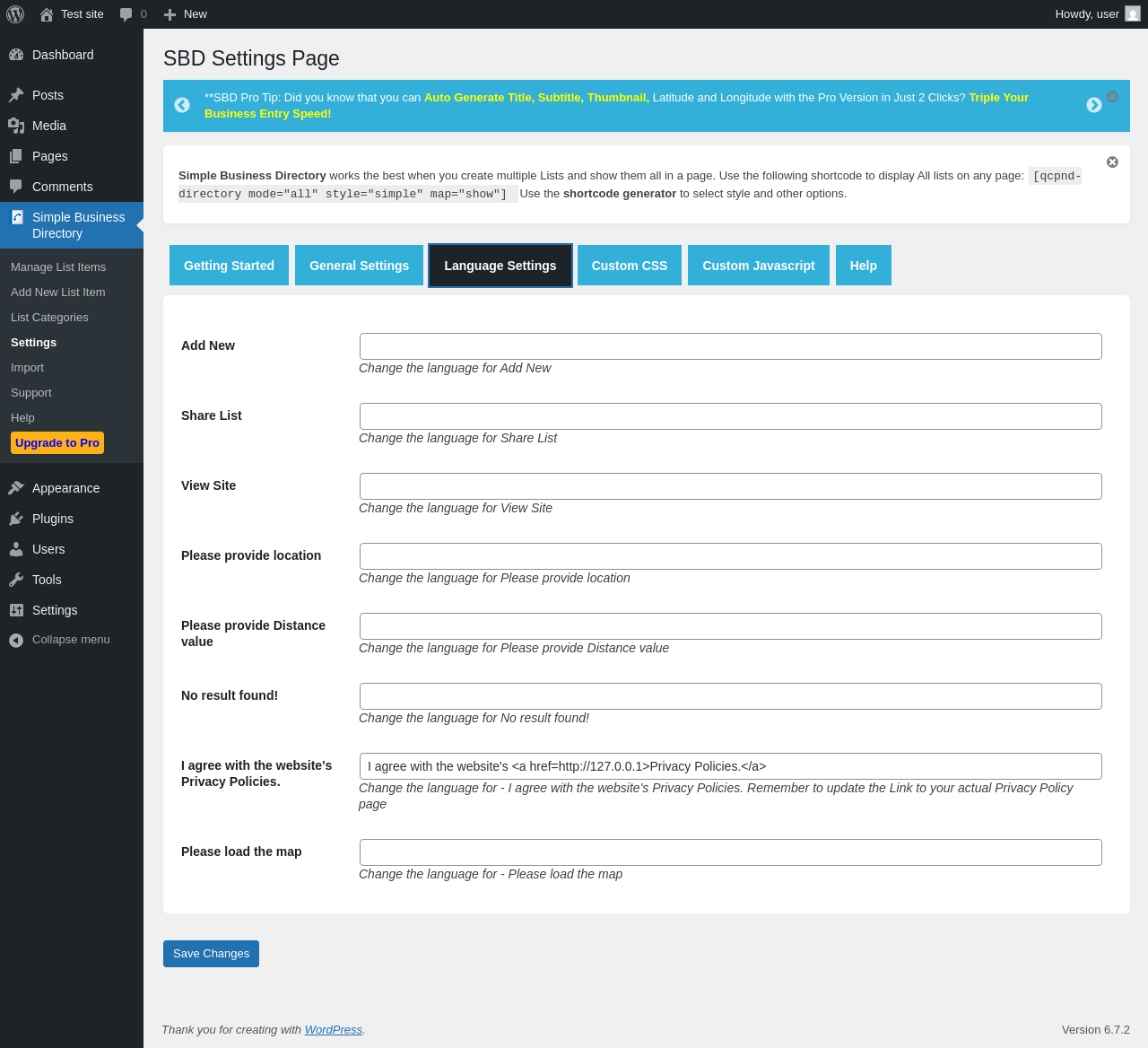This screenshot has width=1148, height=1048.
Task: Focus the Share List text field
Action: pos(731,416)
